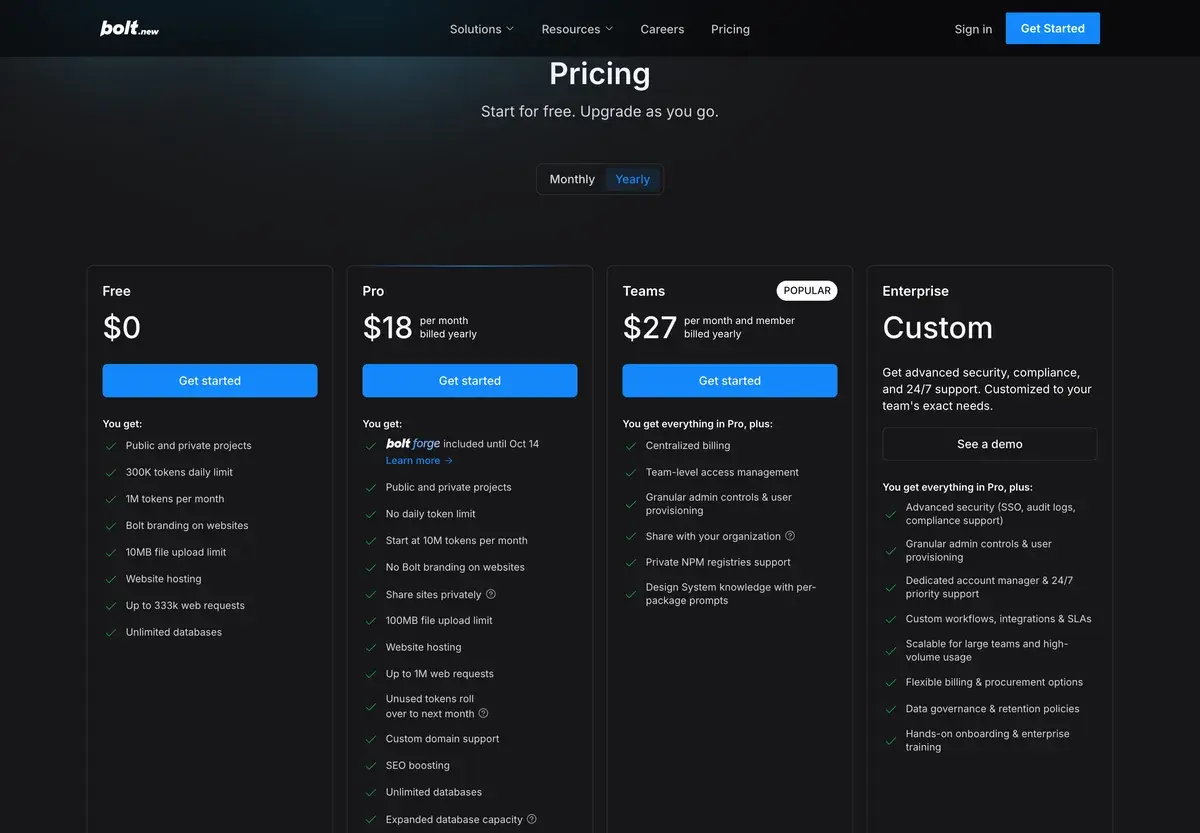
Task: Click text Public and private projects in Free plan
Action: (x=189, y=446)
